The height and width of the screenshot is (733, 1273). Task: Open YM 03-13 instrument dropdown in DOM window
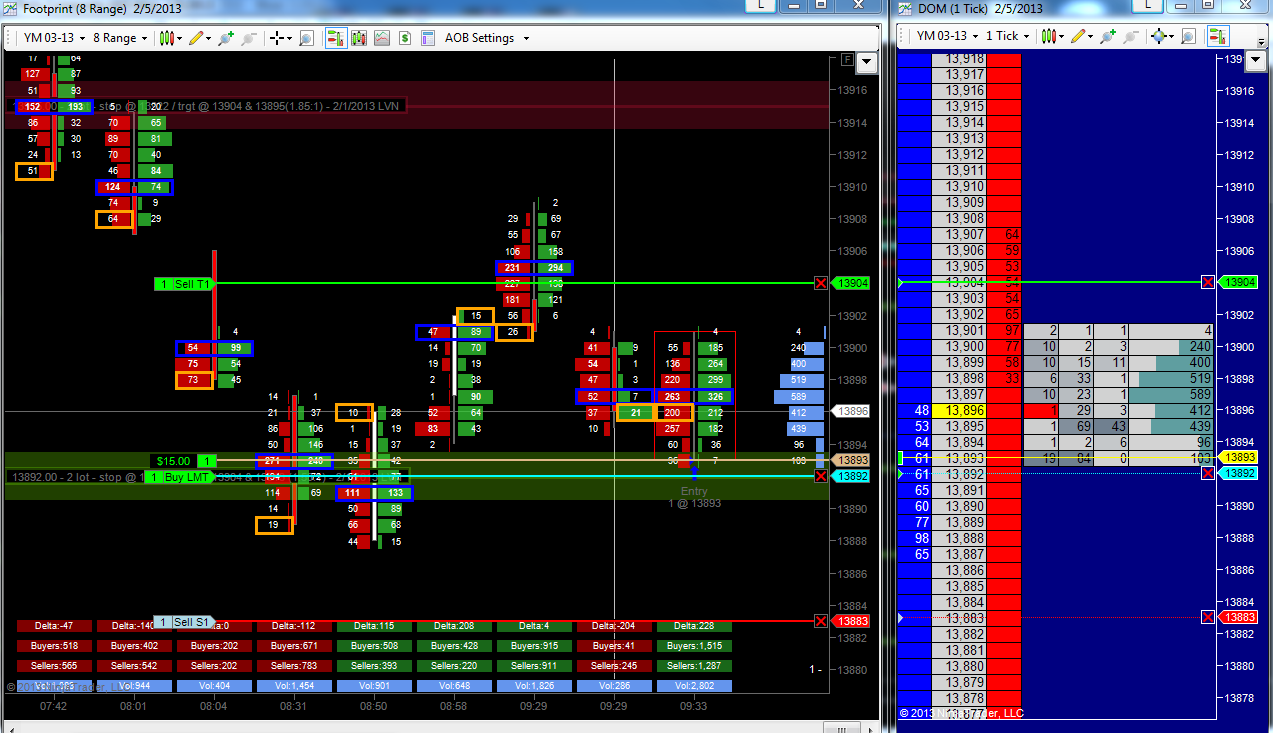tap(946, 35)
